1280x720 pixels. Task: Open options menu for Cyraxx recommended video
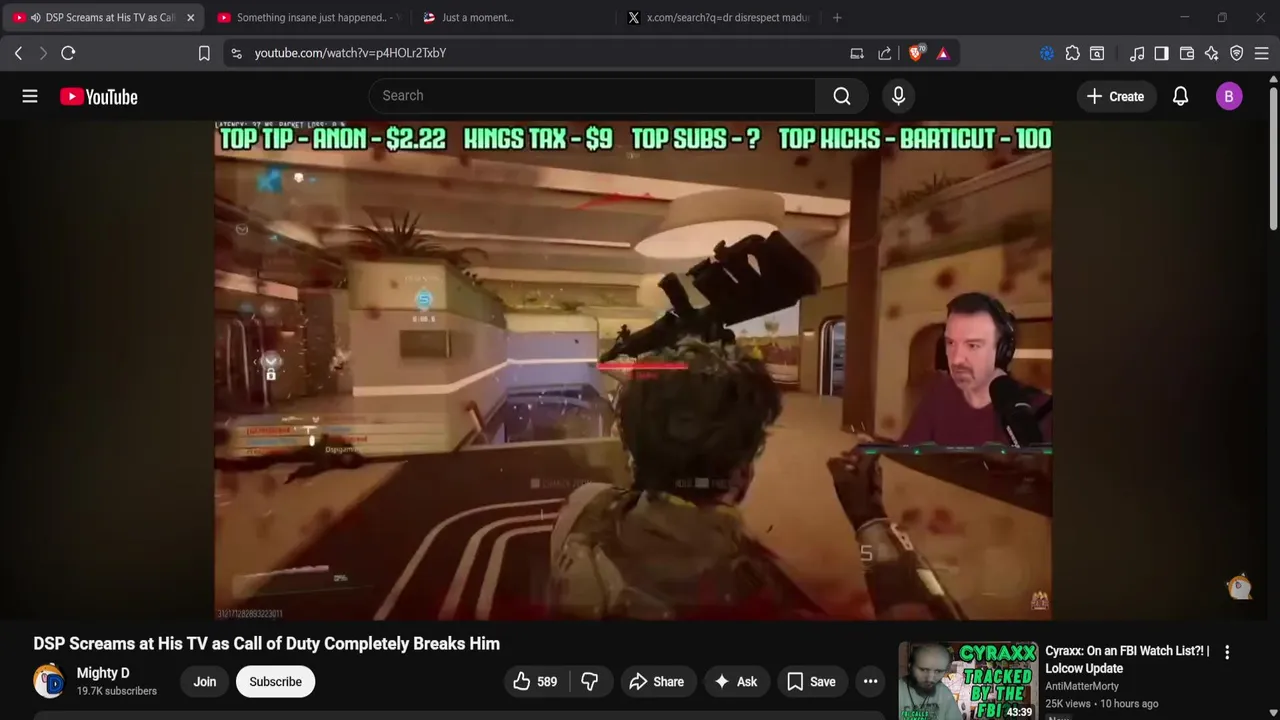[x=1227, y=652]
